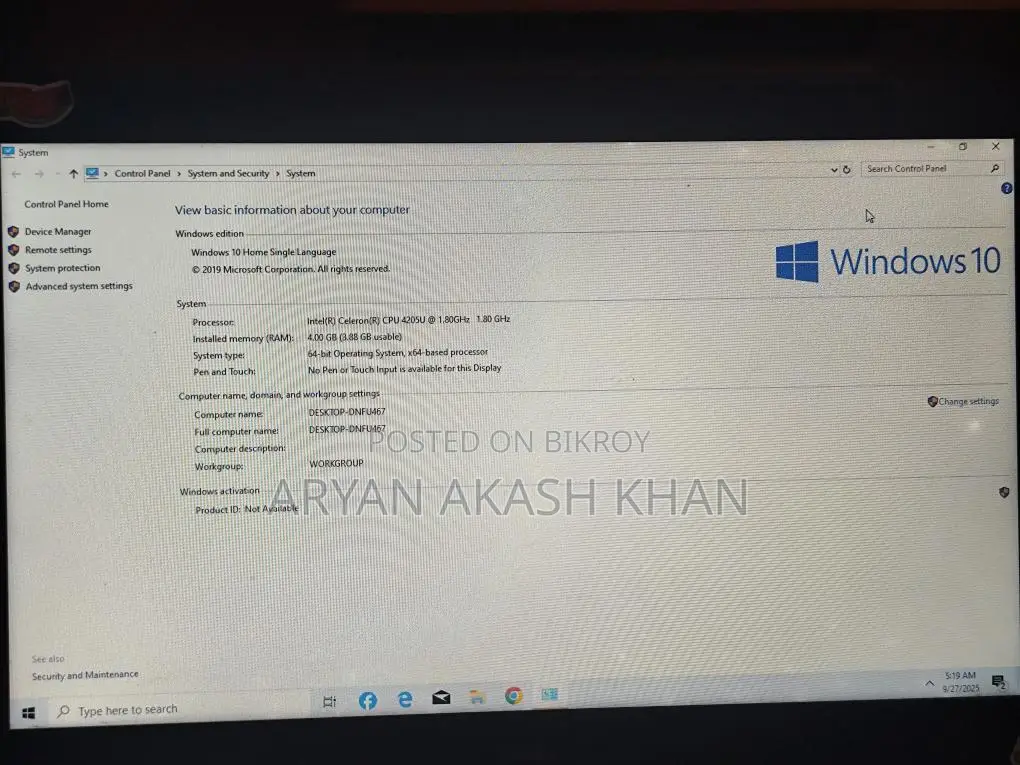Open Task View on taskbar
Viewport: 1020px width, 765px height.
(x=329, y=701)
